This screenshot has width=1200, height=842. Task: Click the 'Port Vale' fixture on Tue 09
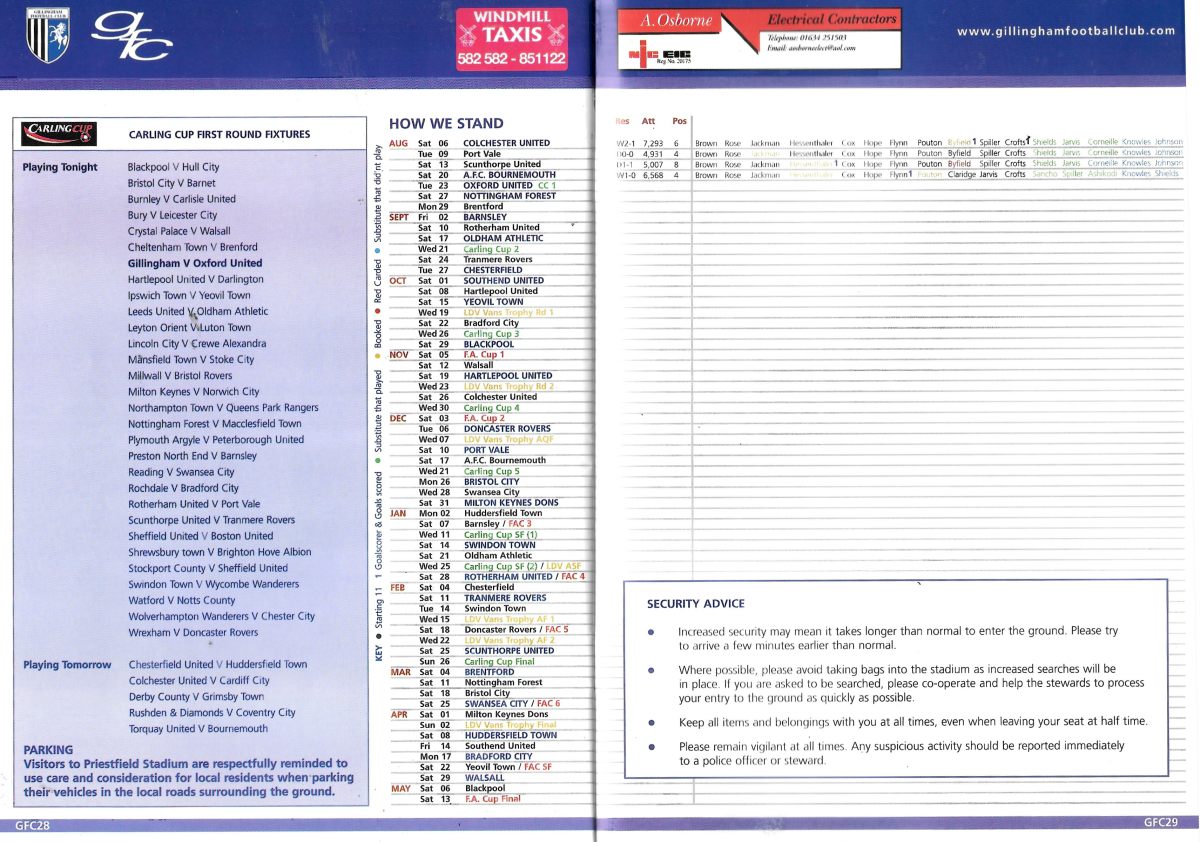point(482,154)
